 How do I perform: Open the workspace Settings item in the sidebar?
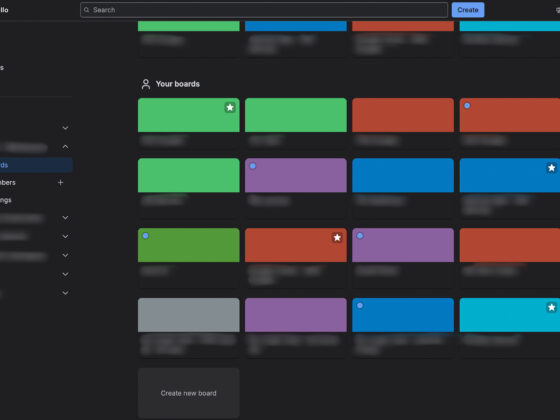tap(6, 200)
